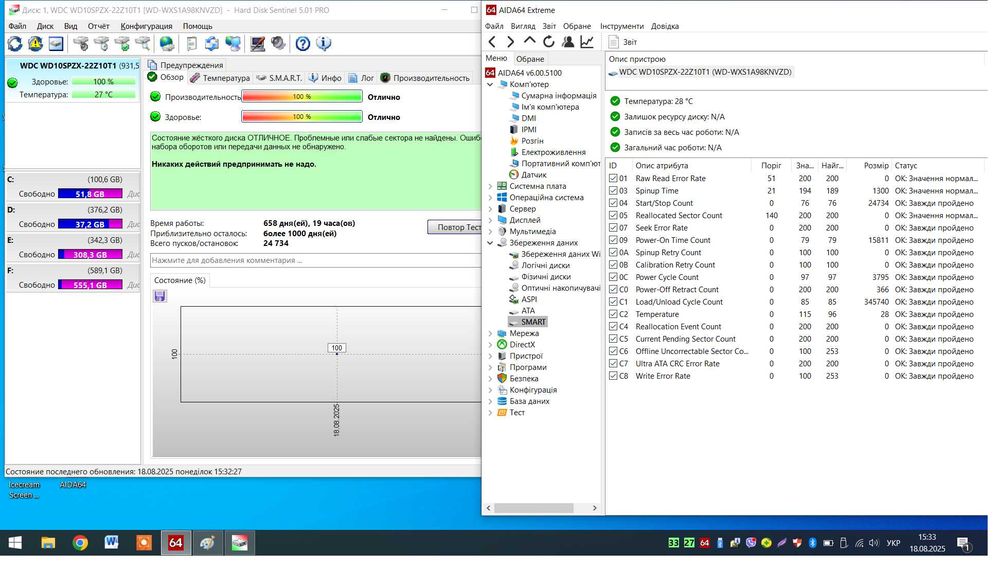The width and height of the screenshot is (1000, 566).
Task: Switch to the S.M.A.R.T. tab in Hard Disk Sentinel
Action: (x=279, y=78)
